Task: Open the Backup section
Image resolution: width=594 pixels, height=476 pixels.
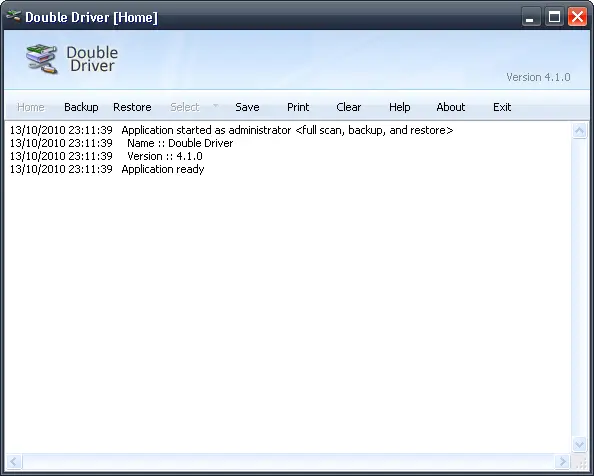Action: click(81, 107)
